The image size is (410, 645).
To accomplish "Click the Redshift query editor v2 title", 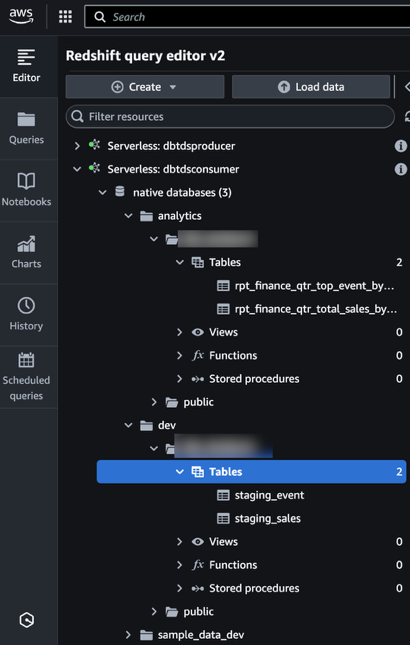I will [x=146, y=56].
